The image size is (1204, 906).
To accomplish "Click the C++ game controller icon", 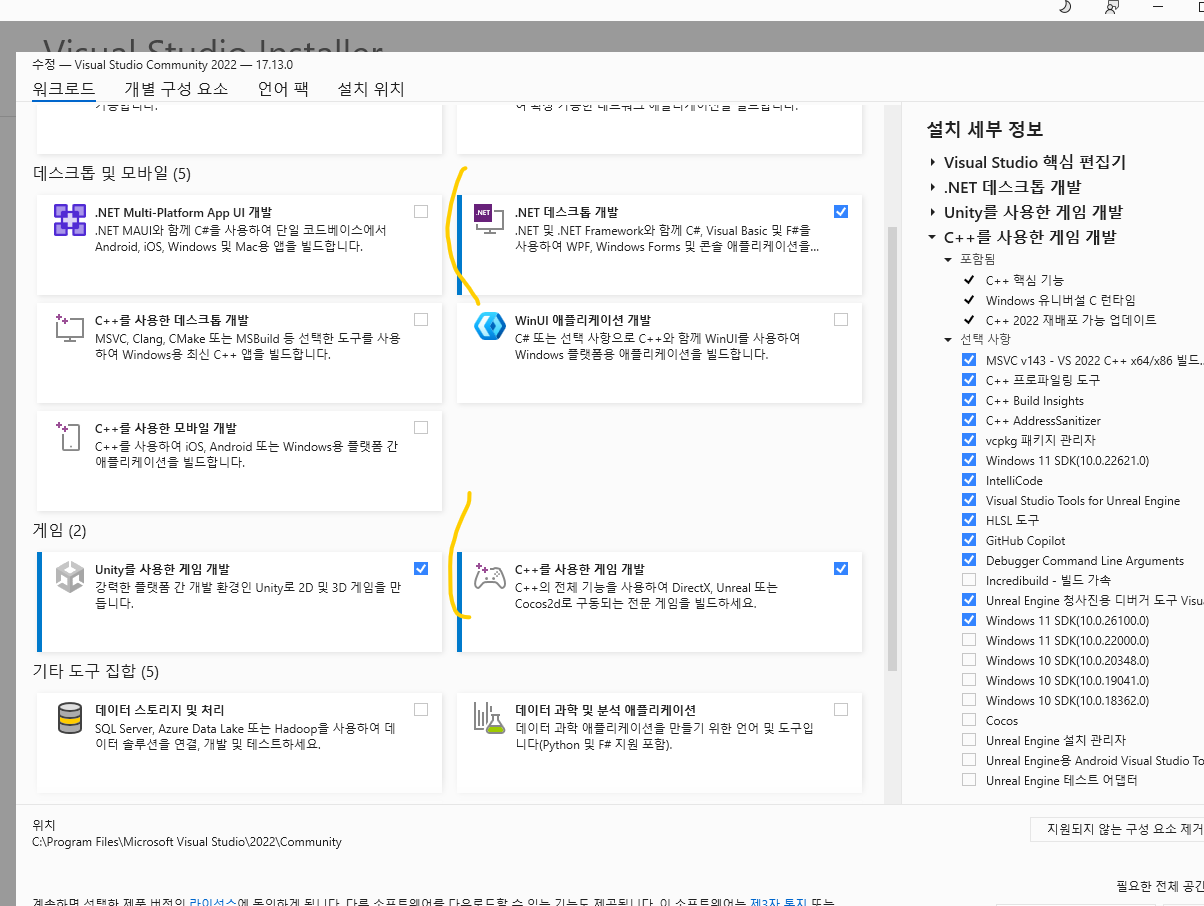I will point(489,577).
